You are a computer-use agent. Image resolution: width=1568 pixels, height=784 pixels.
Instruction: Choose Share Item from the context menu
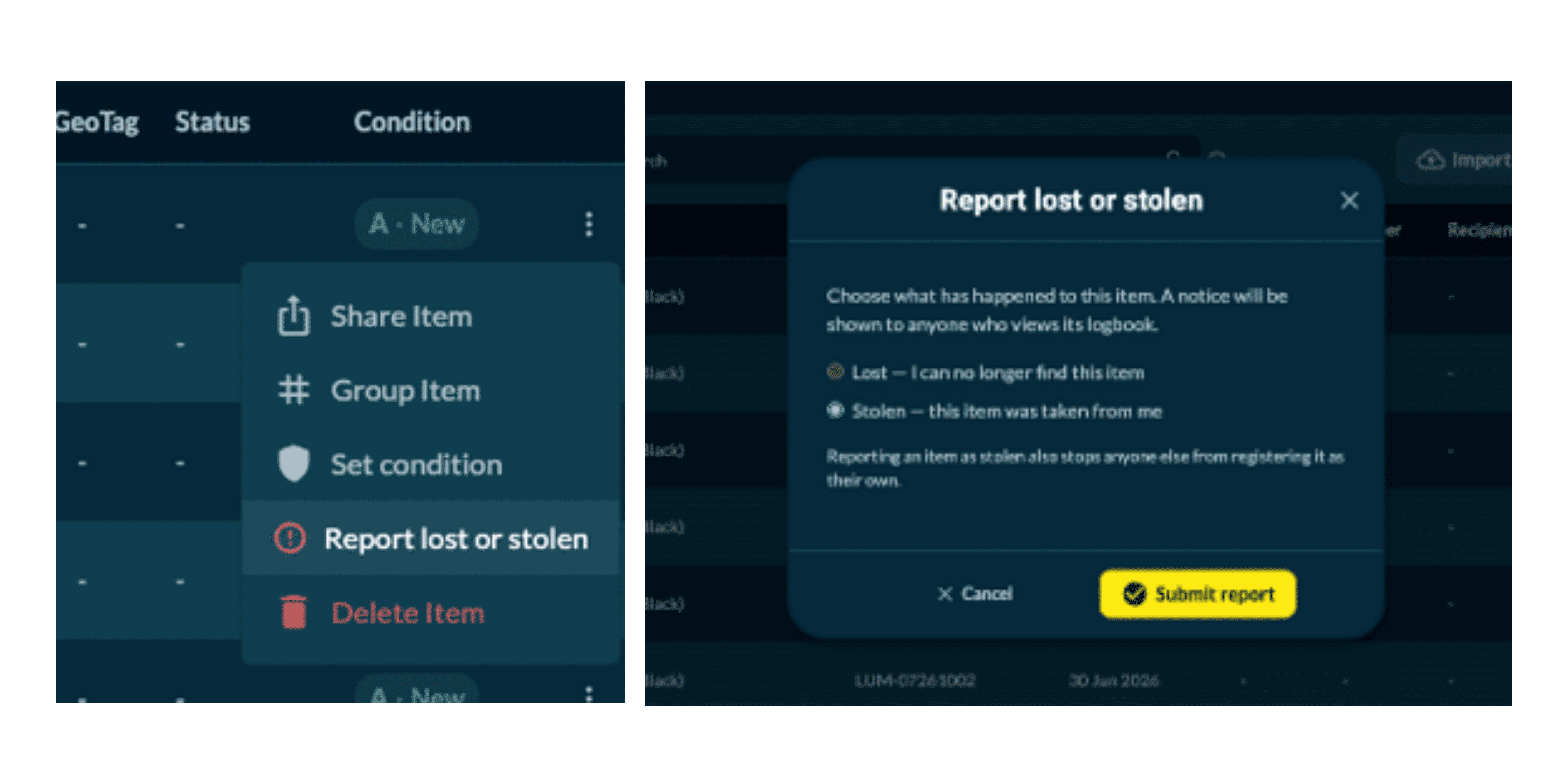pos(431,316)
